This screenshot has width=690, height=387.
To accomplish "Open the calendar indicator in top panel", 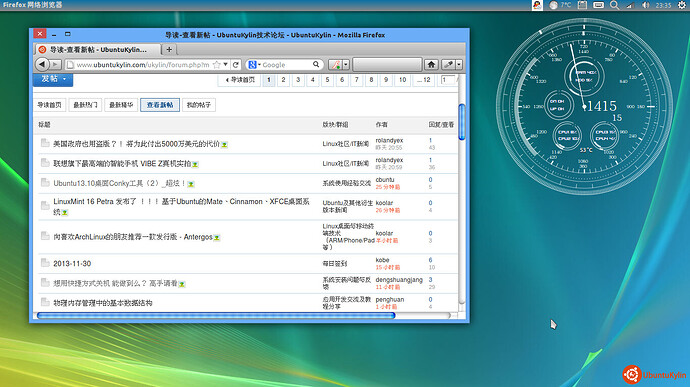I will [582, 5].
